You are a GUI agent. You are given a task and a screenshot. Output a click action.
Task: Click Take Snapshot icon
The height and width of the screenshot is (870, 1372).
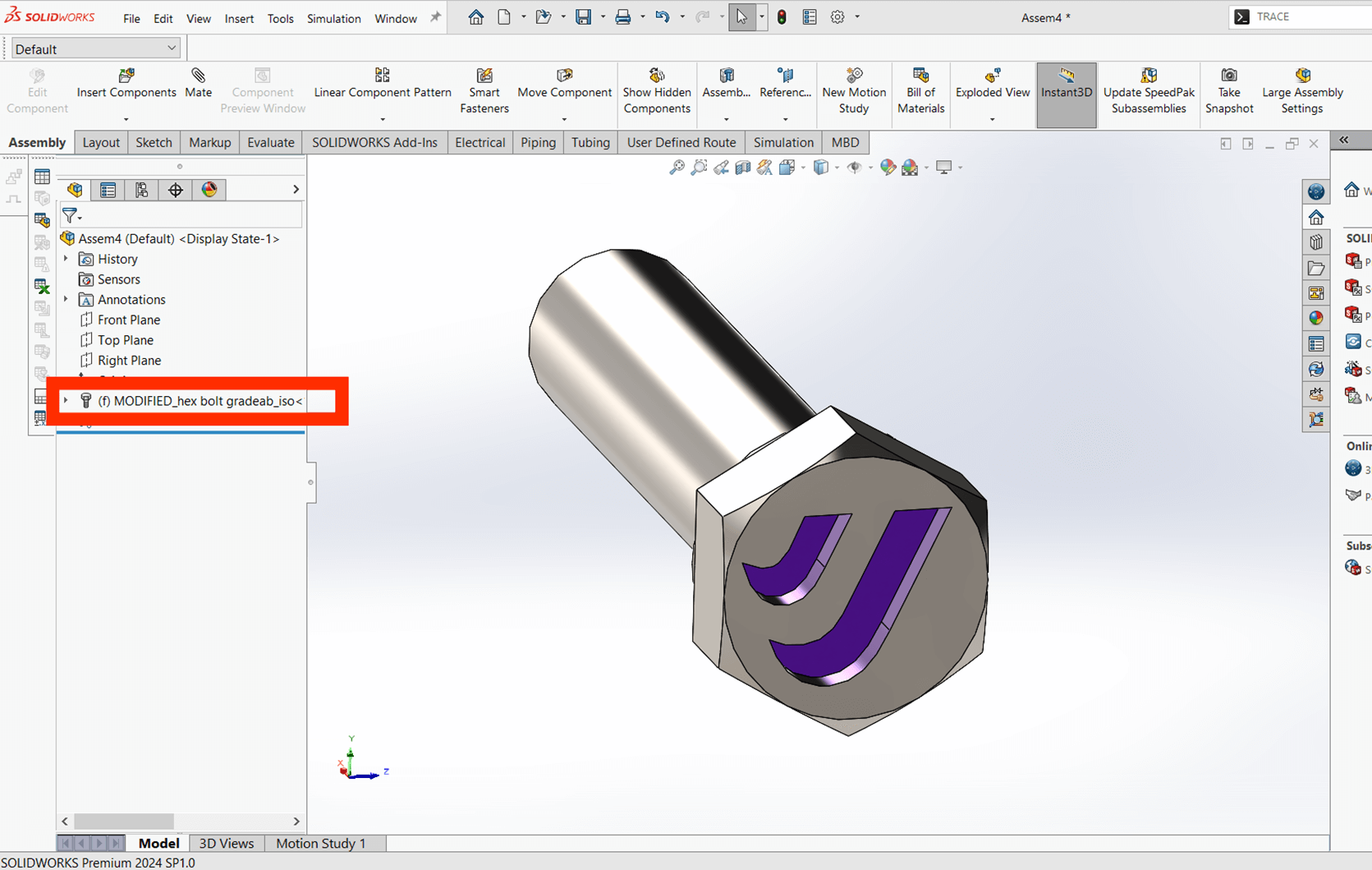1228,76
